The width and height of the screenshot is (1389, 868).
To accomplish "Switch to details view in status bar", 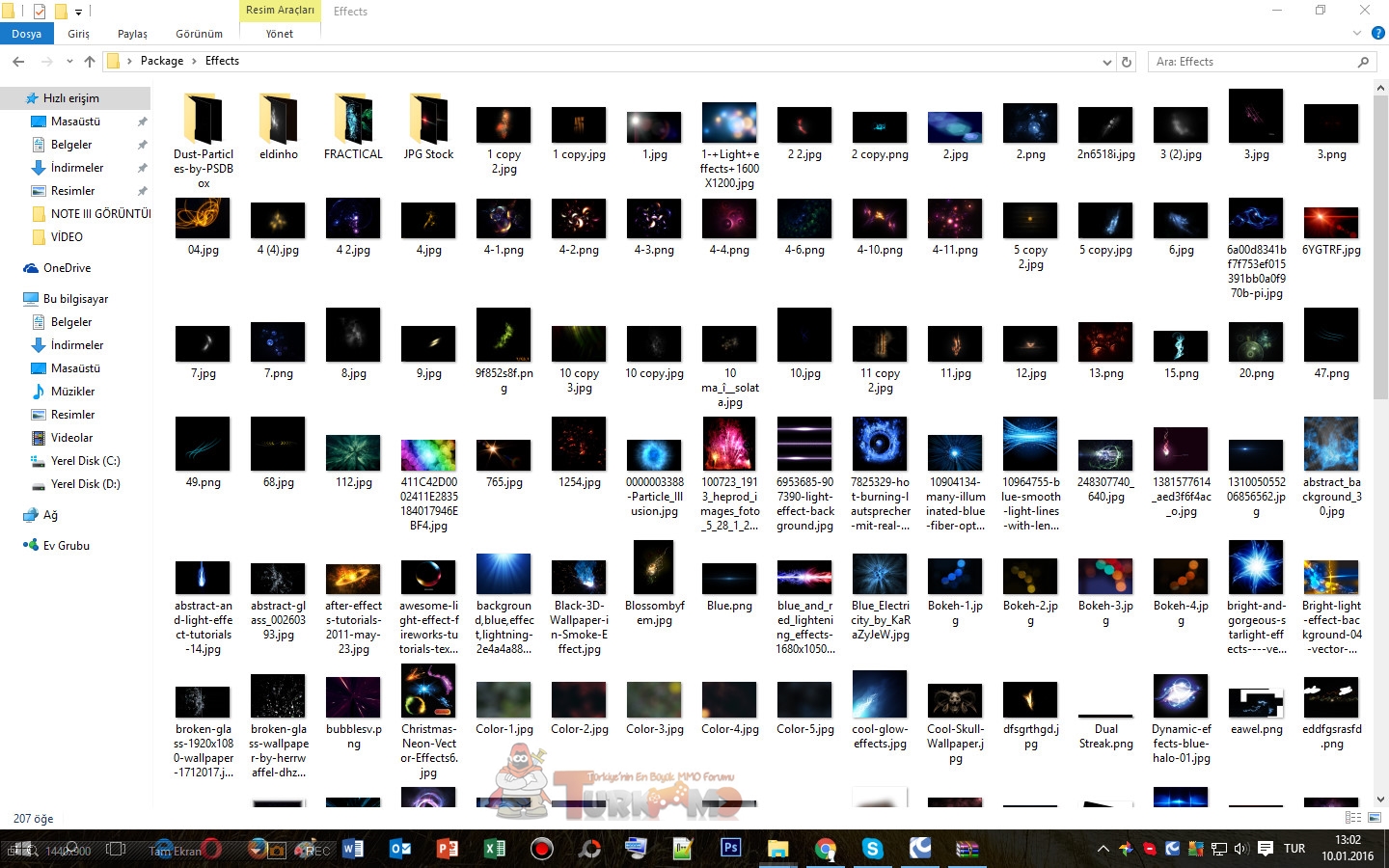I will pyautogui.click(x=1352, y=818).
